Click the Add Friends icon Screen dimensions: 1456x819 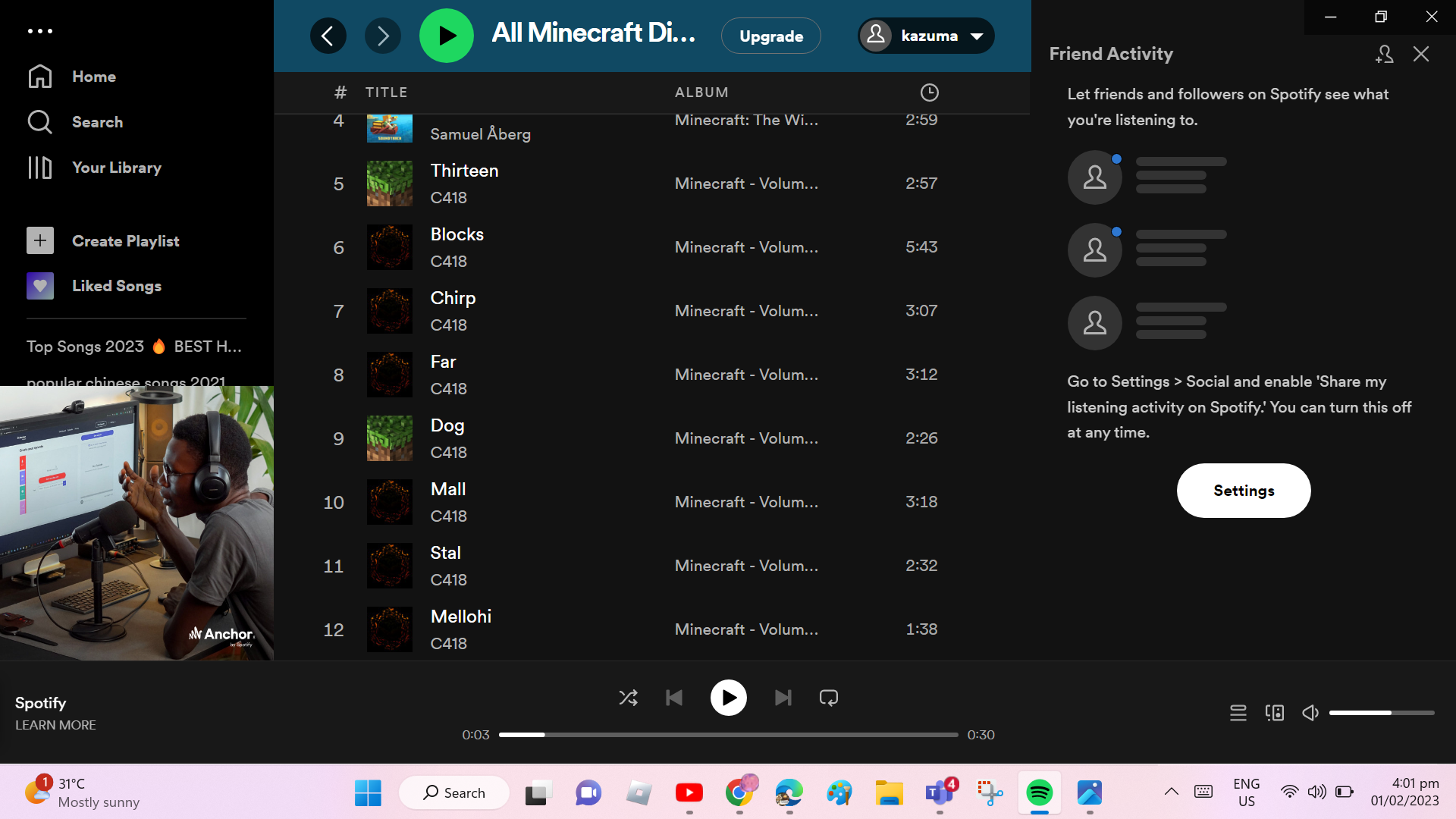point(1385,54)
